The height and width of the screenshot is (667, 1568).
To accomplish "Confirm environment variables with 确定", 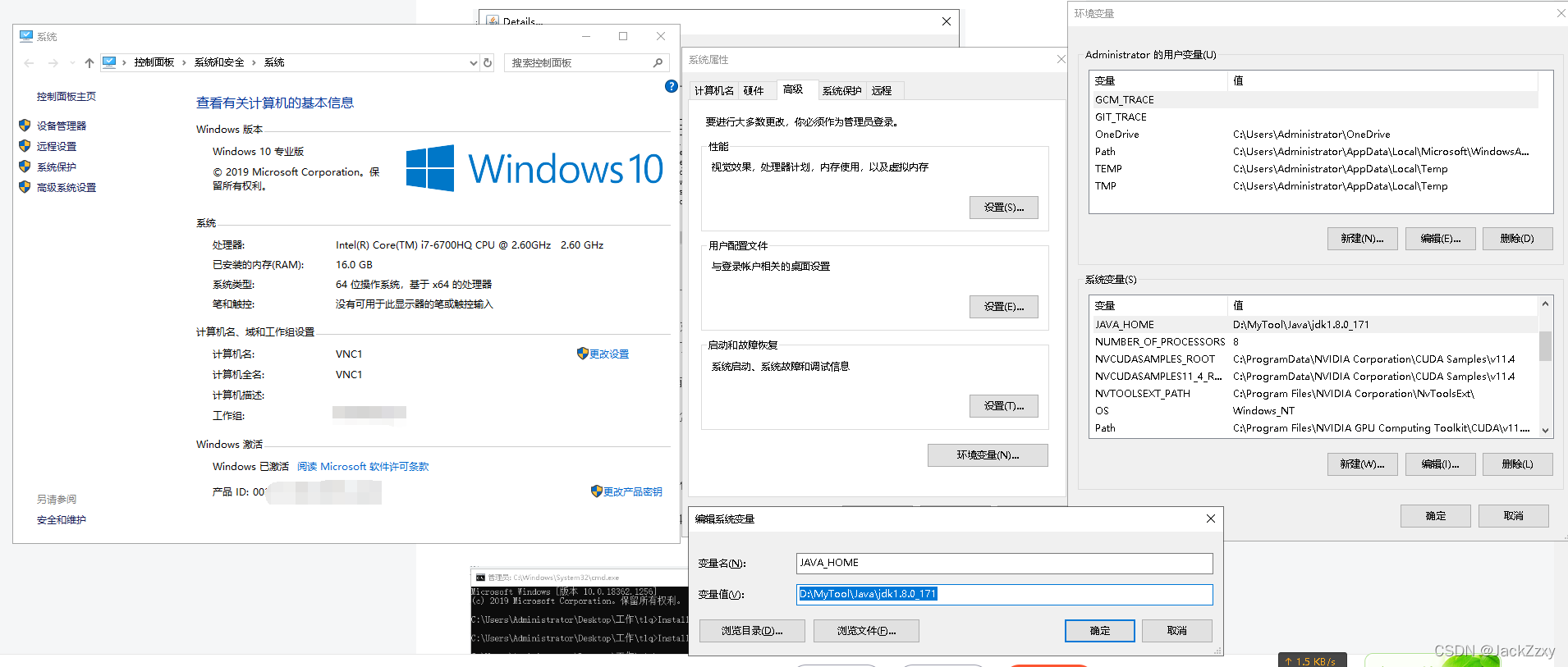I will point(1436,516).
